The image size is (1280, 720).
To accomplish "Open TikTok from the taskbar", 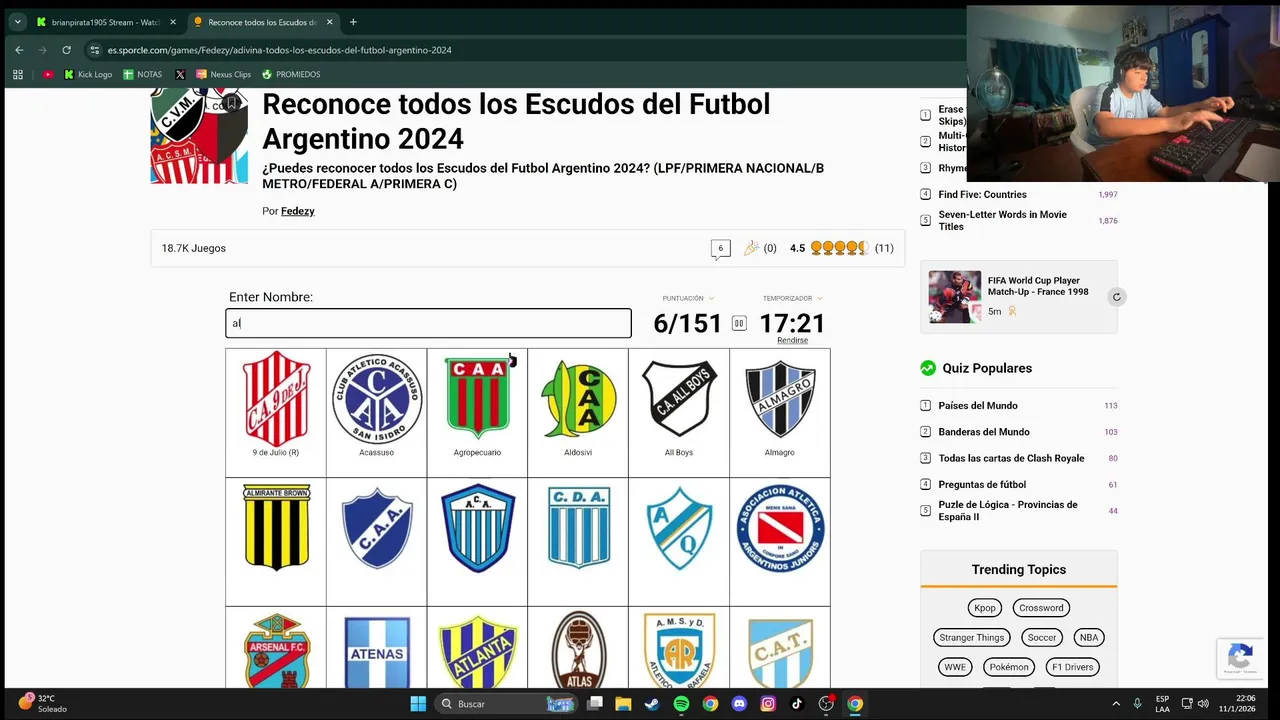I will pos(797,703).
